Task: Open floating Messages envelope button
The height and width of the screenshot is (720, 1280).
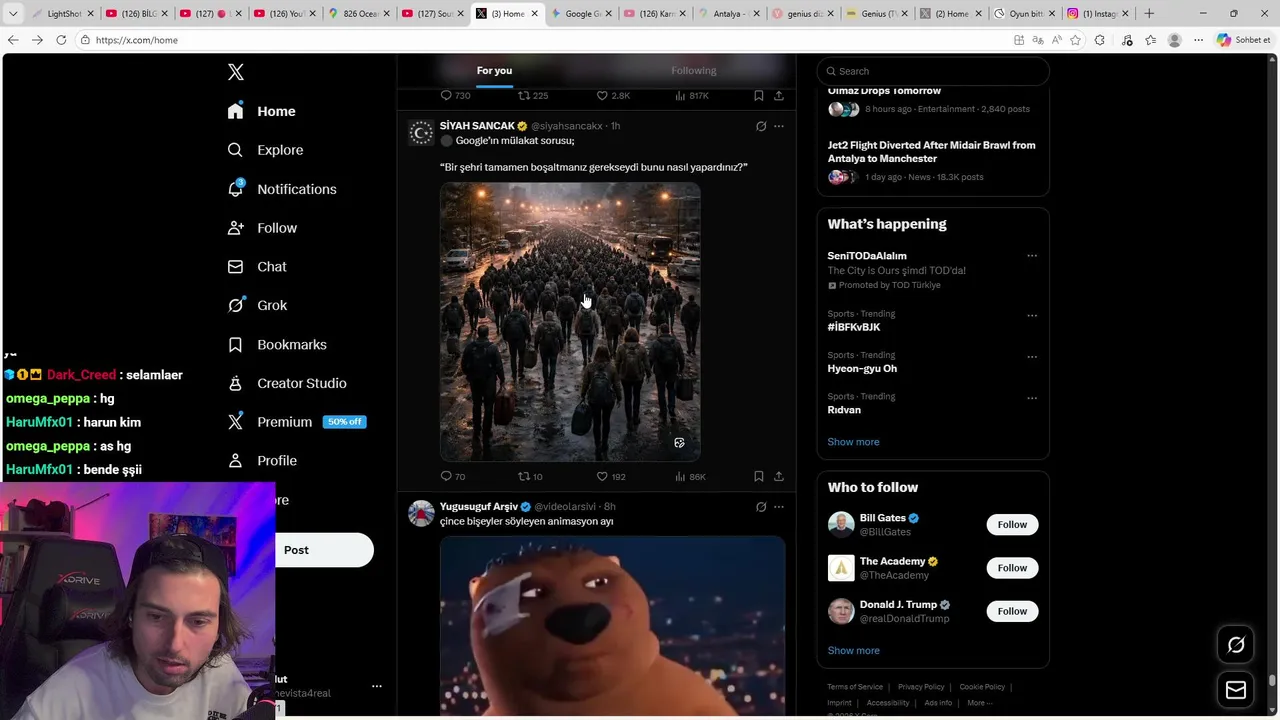Action: pyautogui.click(x=1236, y=690)
